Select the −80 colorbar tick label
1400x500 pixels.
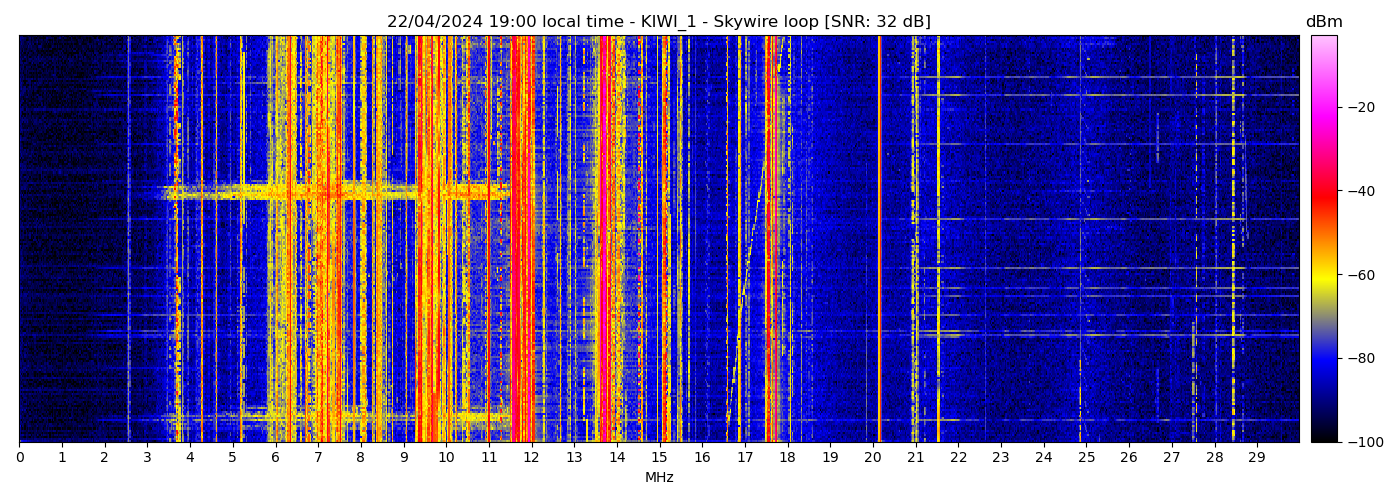(1360, 358)
